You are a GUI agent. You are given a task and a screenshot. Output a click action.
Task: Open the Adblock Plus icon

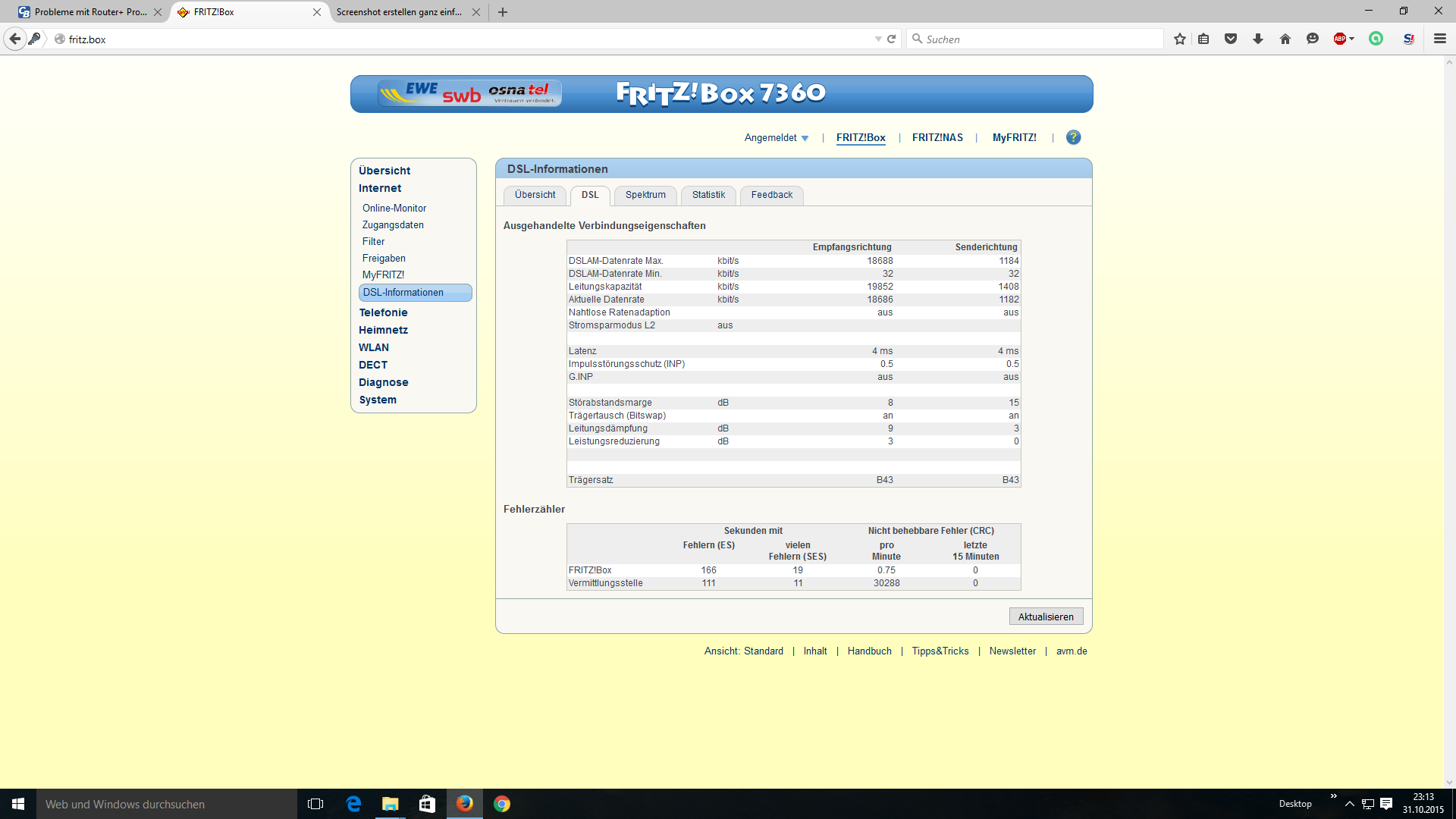click(x=1340, y=39)
